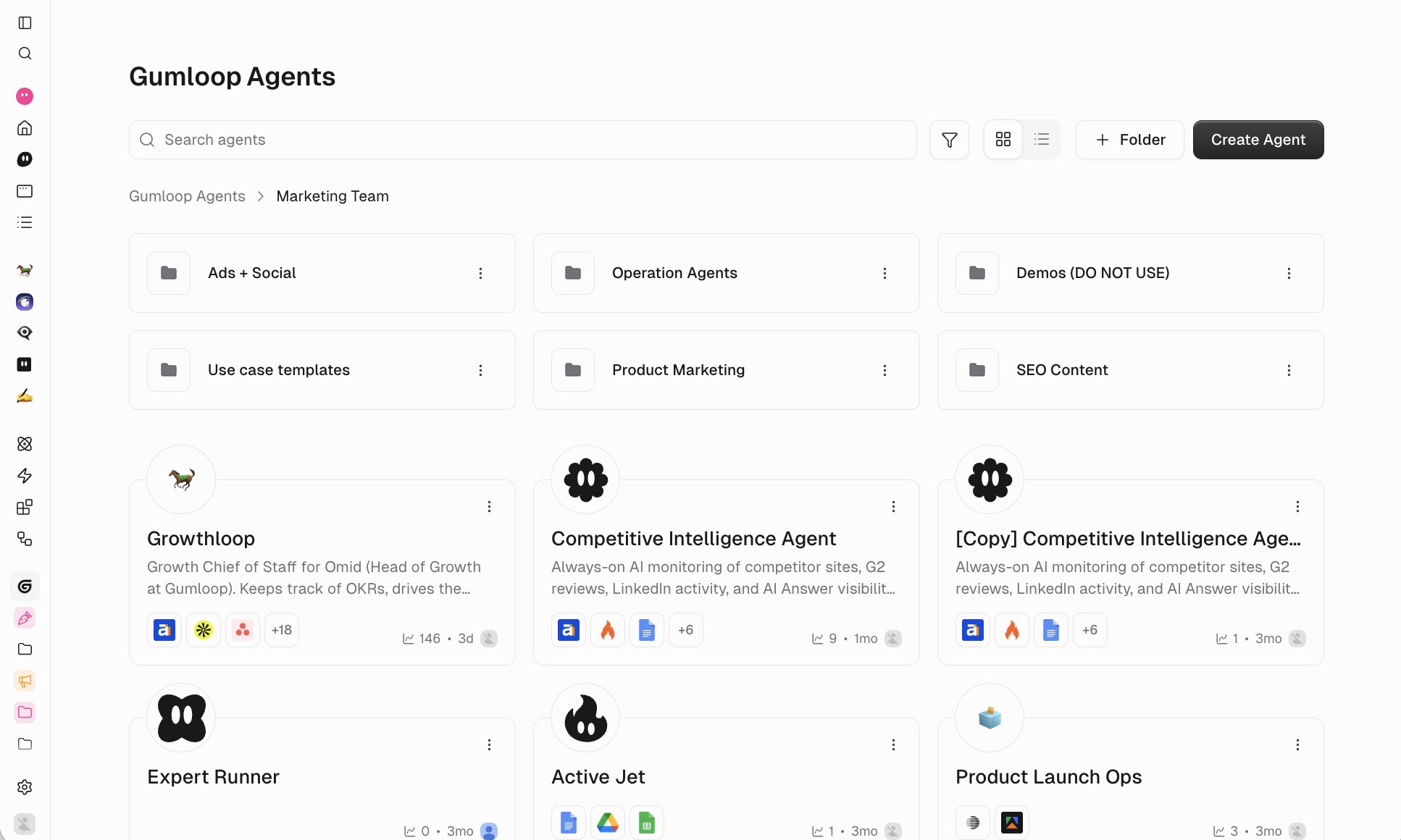
Task: Open the horse agent shortcut in the sidebar
Action: click(x=25, y=270)
